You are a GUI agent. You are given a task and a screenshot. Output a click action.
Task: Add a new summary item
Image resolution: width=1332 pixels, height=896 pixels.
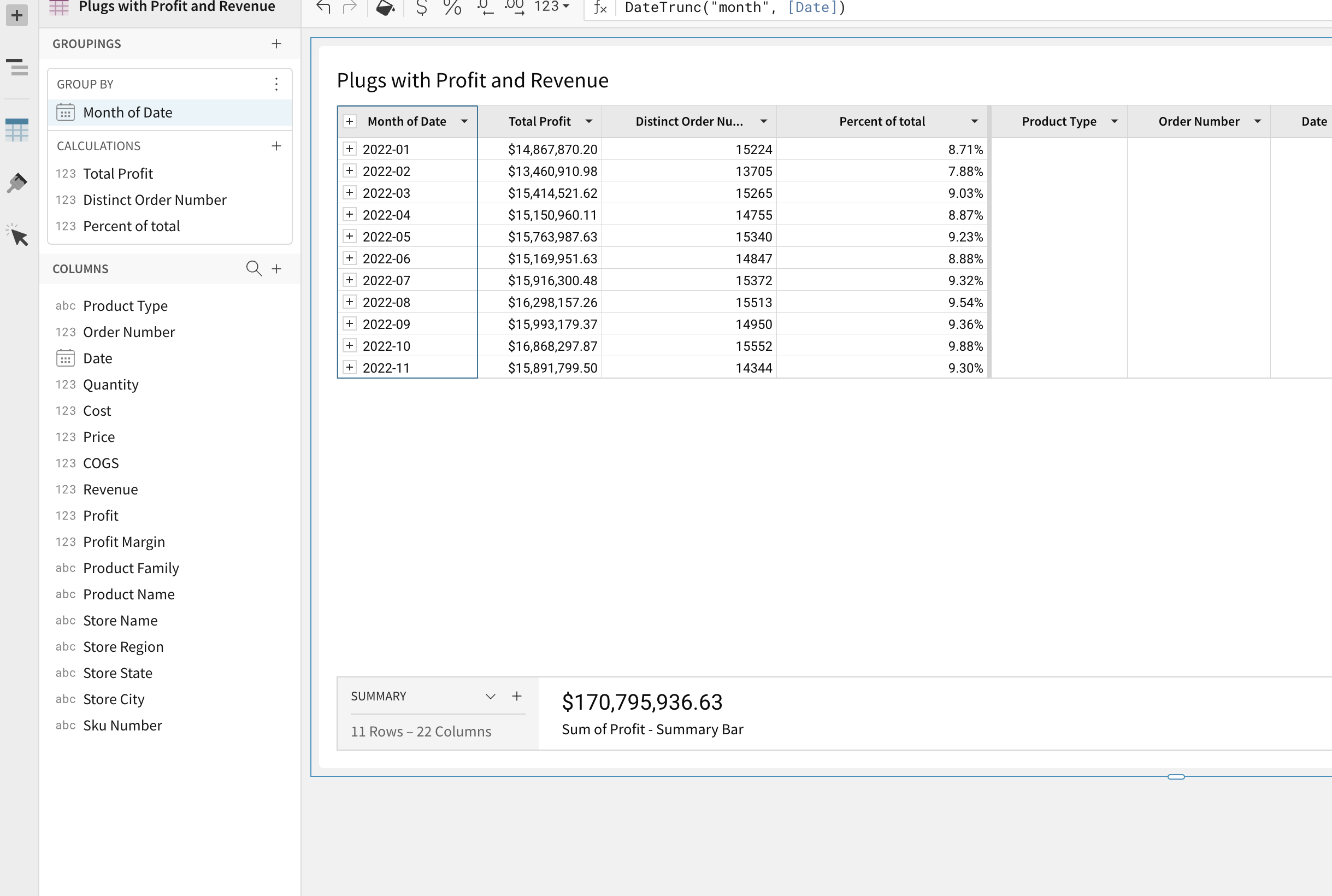click(516, 696)
